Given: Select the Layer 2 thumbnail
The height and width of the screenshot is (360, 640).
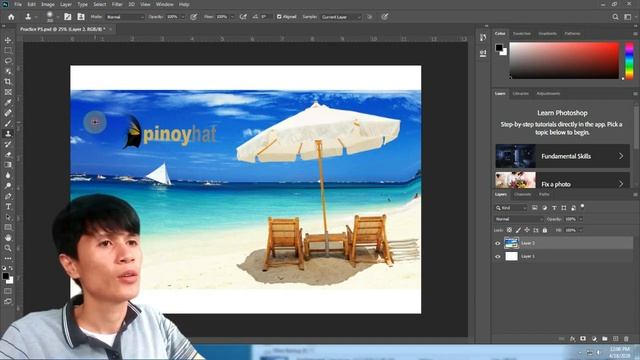Looking at the screenshot, I should coord(511,243).
